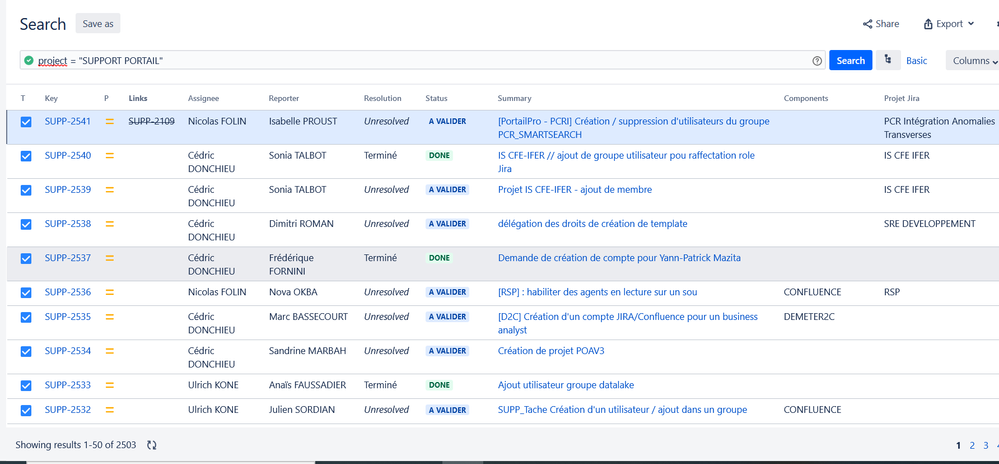
Task: Uncheck the SUPP-2533 row checkbox
Action: [26, 386]
